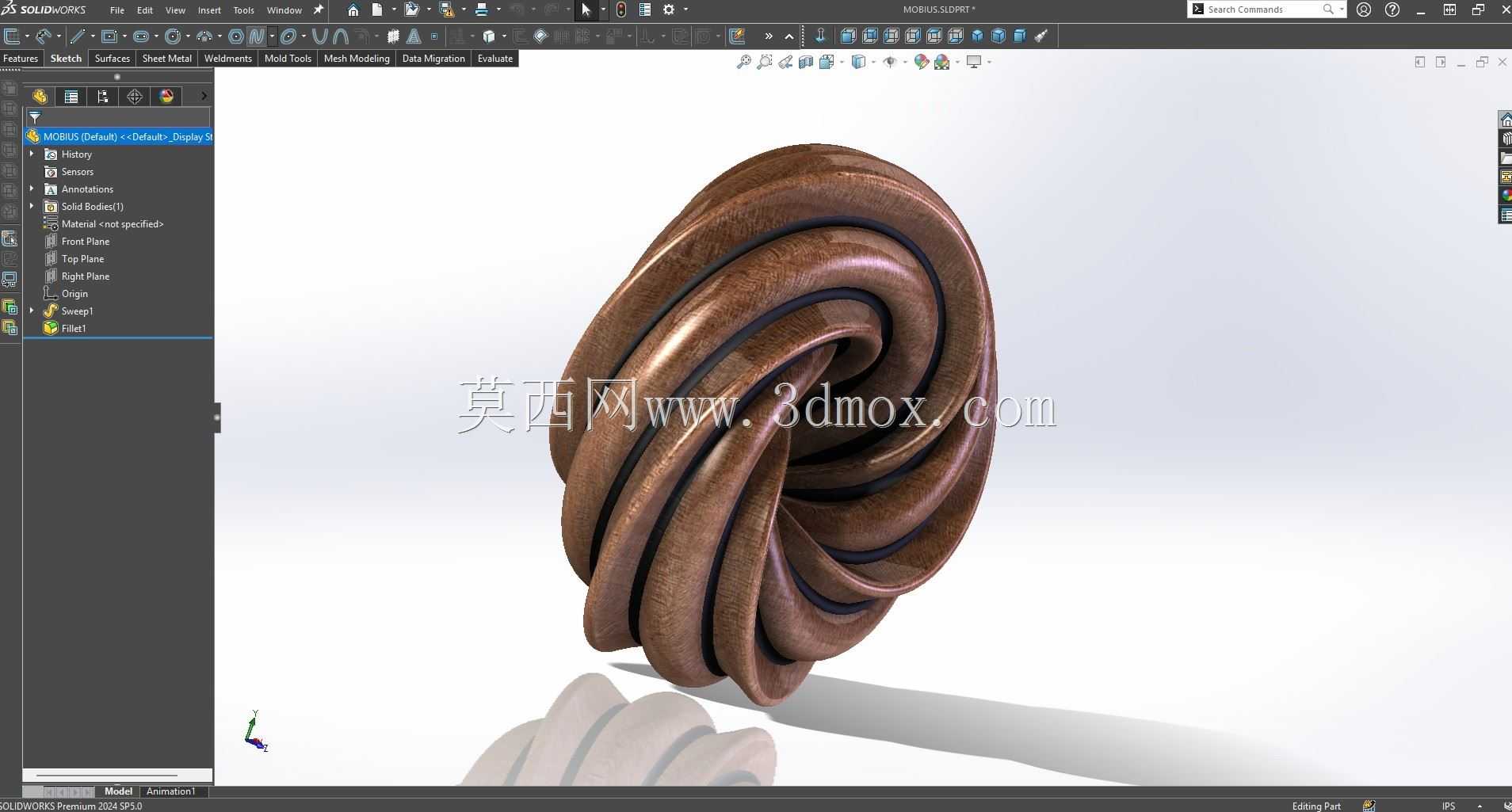Open the Insert menu

click(x=209, y=10)
